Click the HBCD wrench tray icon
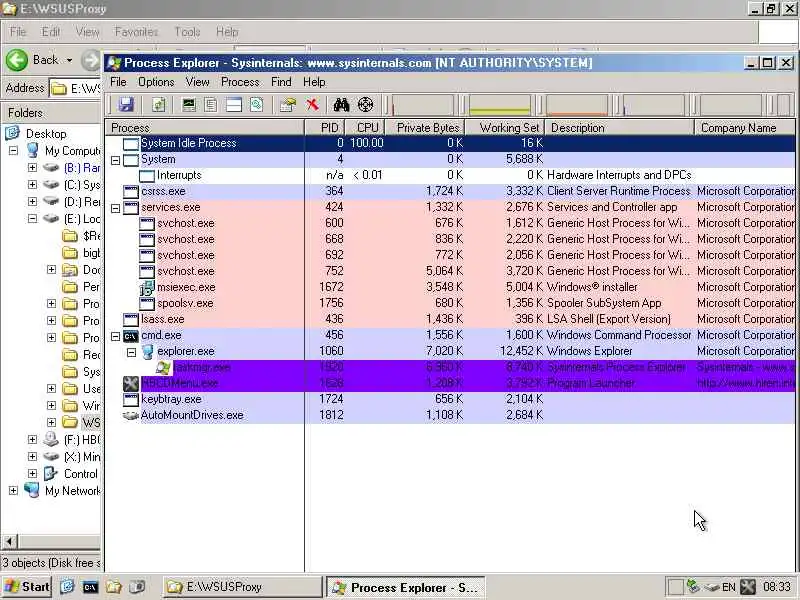Image resolution: width=800 pixels, height=600 pixels. click(x=748, y=587)
